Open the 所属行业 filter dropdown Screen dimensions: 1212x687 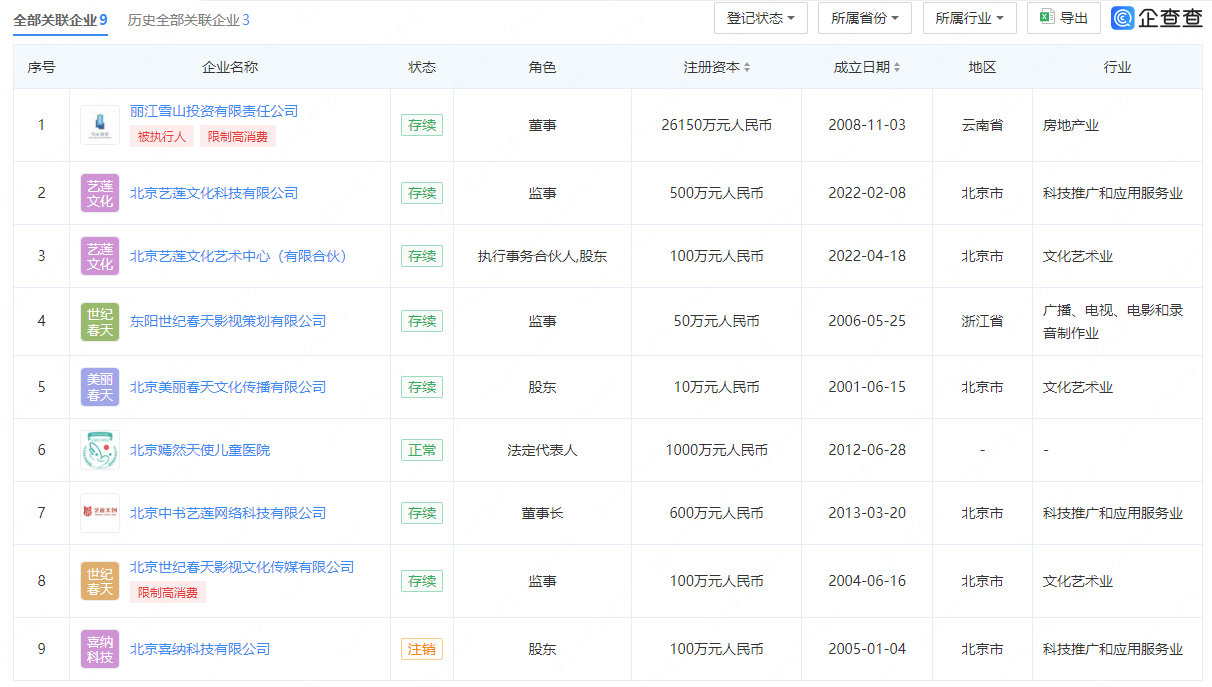tap(969, 18)
